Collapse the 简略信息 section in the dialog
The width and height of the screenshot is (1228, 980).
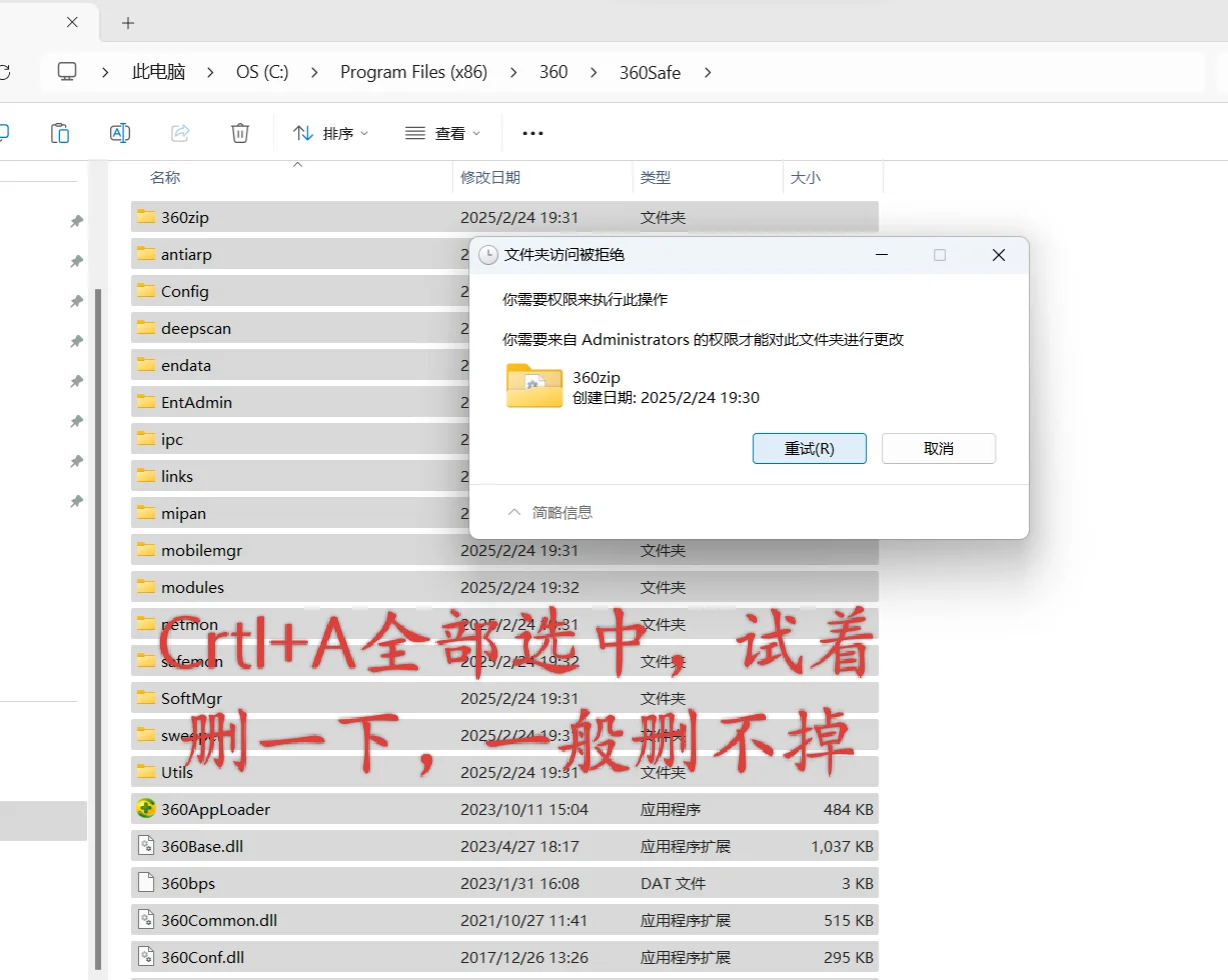click(x=514, y=511)
